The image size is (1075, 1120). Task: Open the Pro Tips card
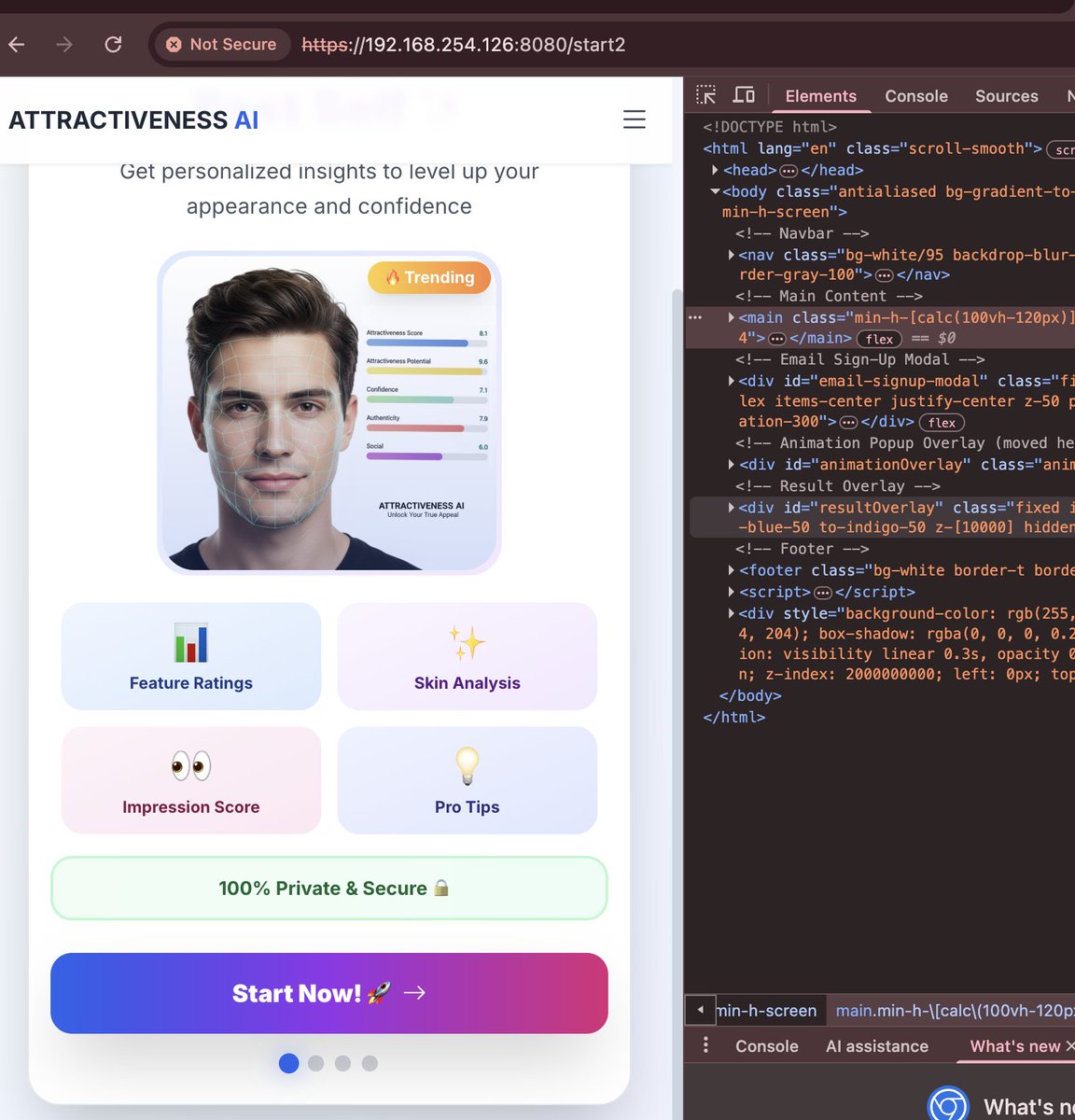click(468, 780)
